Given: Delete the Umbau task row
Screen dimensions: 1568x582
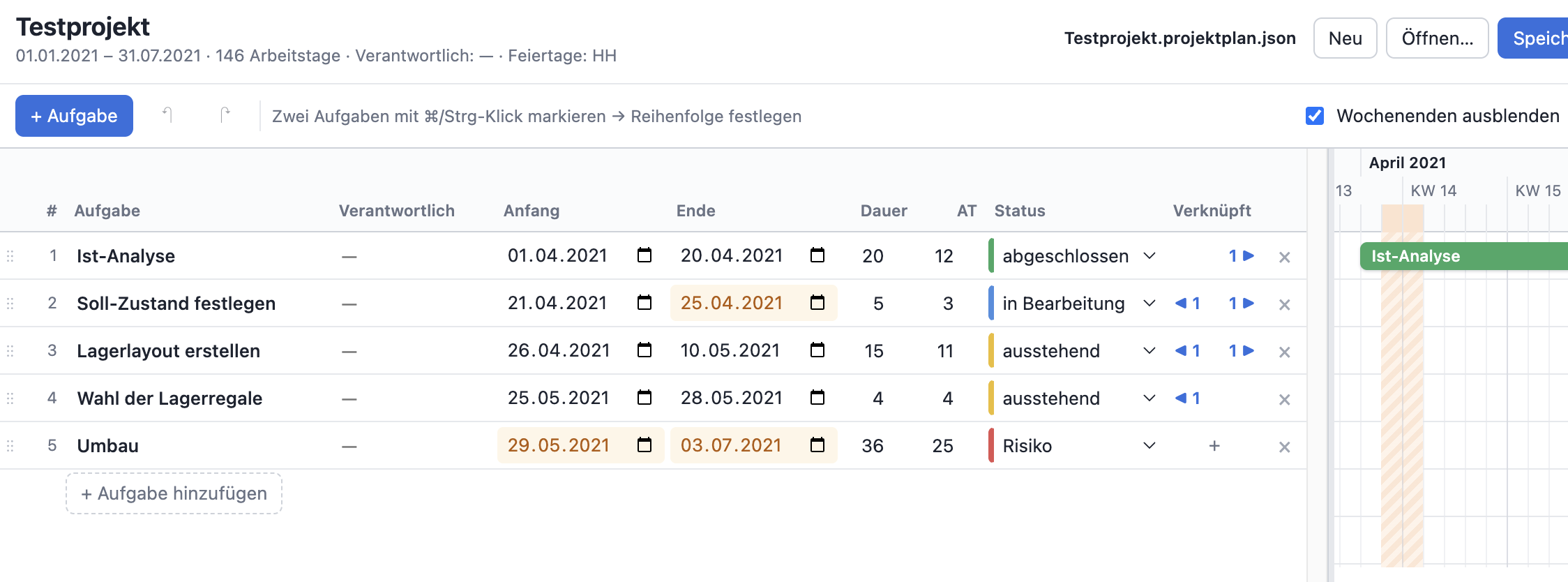Looking at the screenshot, I should pyautogui.click(x=1284, y=447).
